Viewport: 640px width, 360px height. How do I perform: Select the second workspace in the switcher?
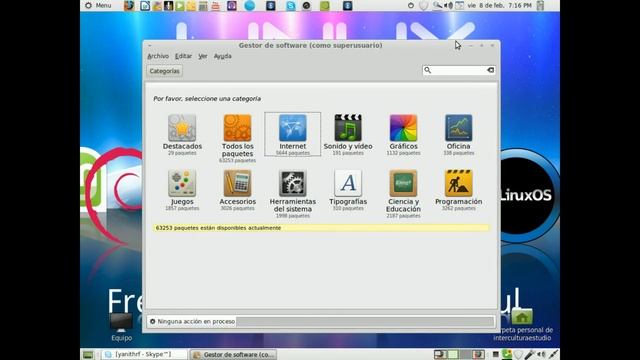[453, 354]
